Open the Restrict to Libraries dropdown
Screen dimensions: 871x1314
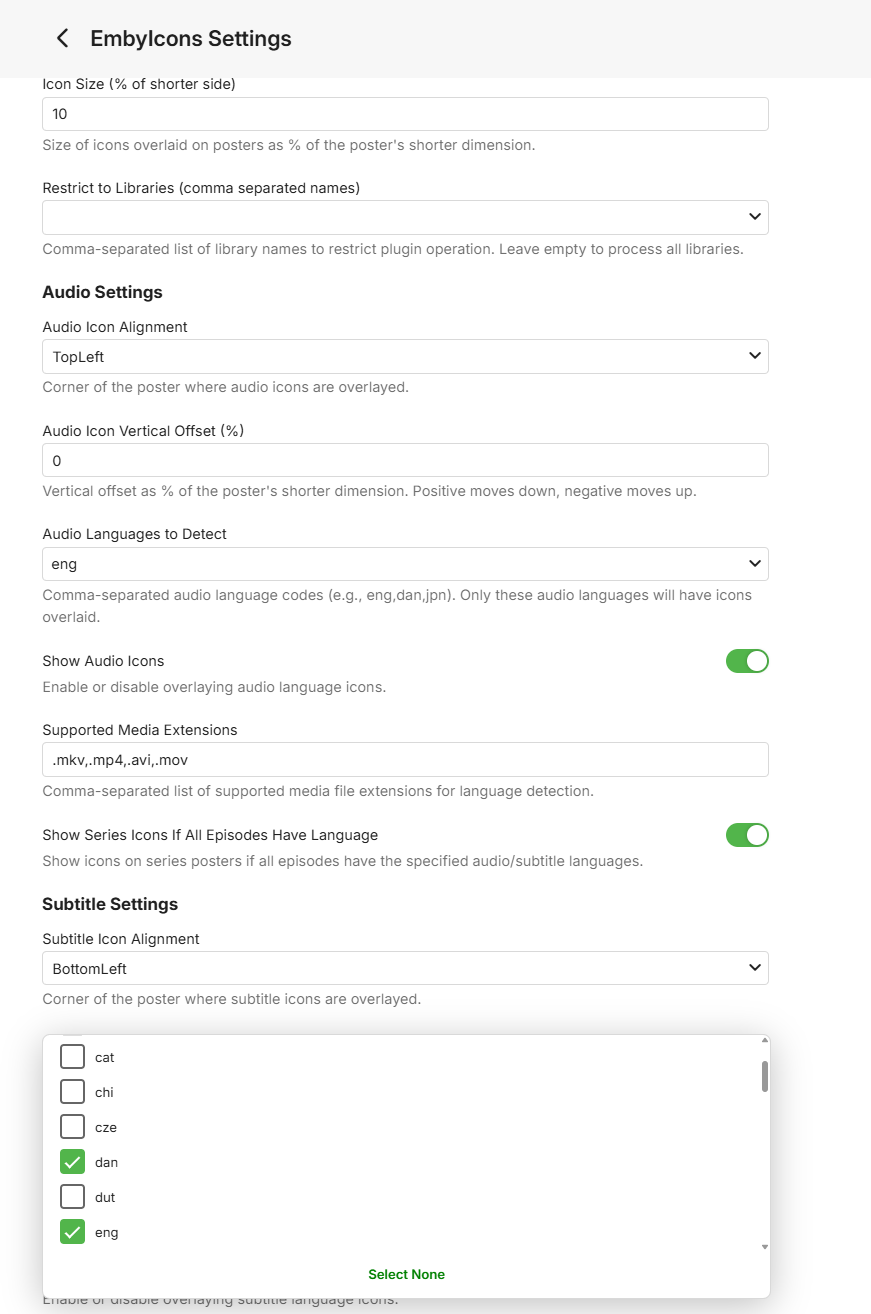405,217
